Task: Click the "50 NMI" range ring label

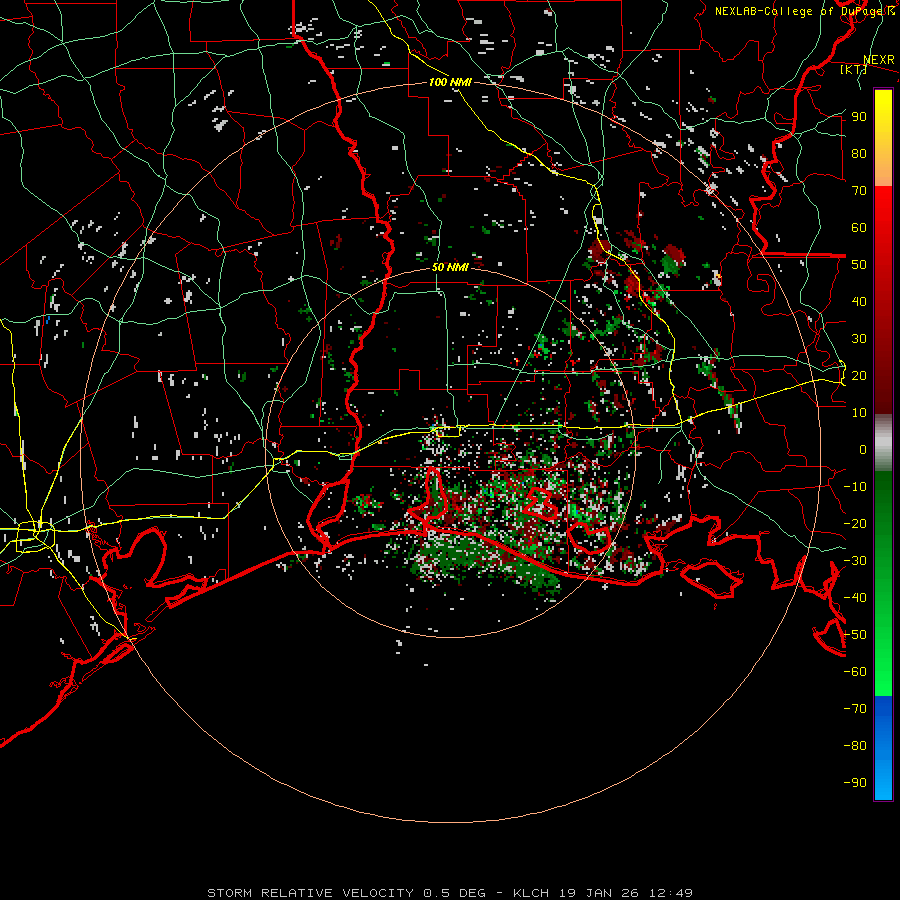Action: tap(450, 267)
